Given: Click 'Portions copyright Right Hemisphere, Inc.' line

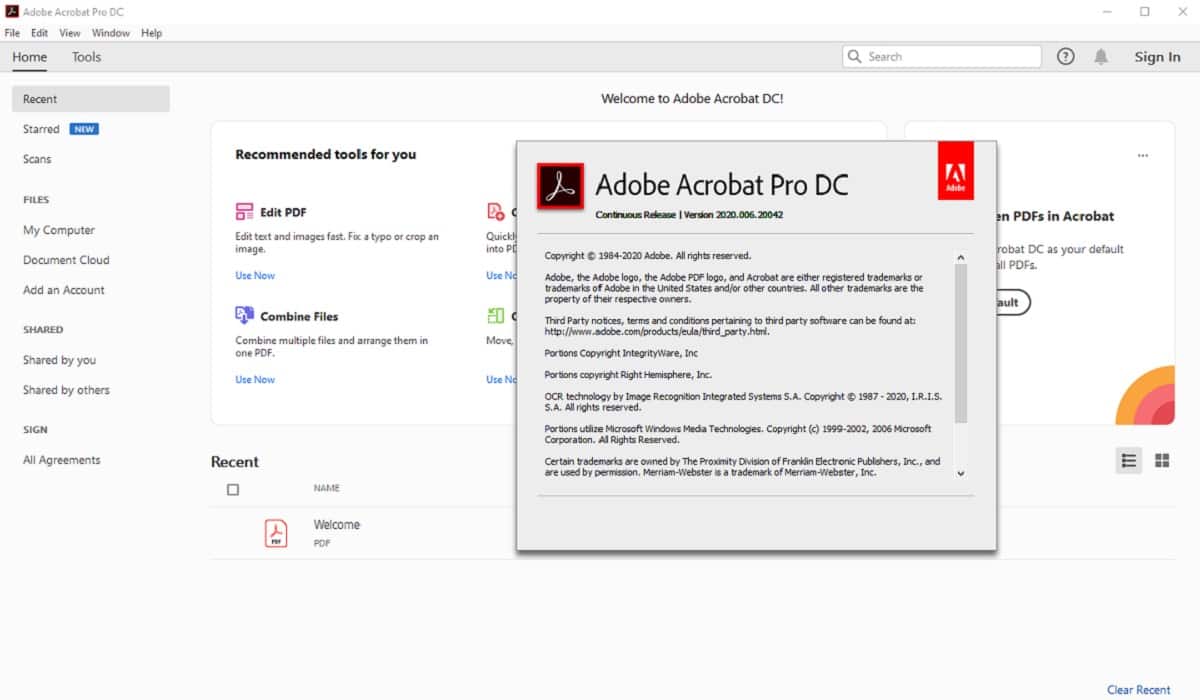Looking at the screenshot, I should tap(628, 375).
